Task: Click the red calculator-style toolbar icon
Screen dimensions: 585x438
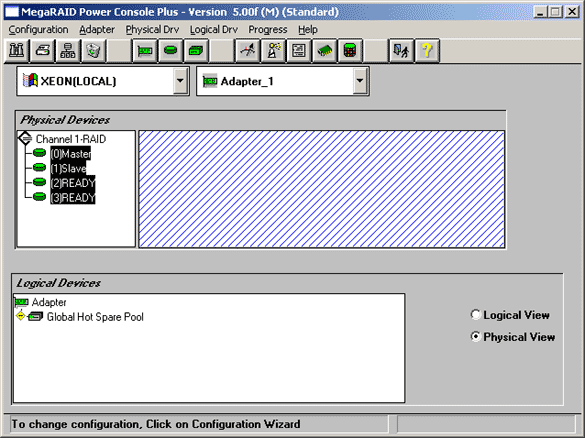Action: [350, 50]
